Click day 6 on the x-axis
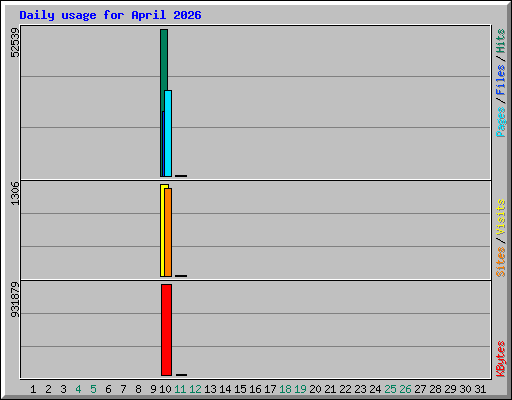This screenshot has width=512, height=400. point(108,389)
